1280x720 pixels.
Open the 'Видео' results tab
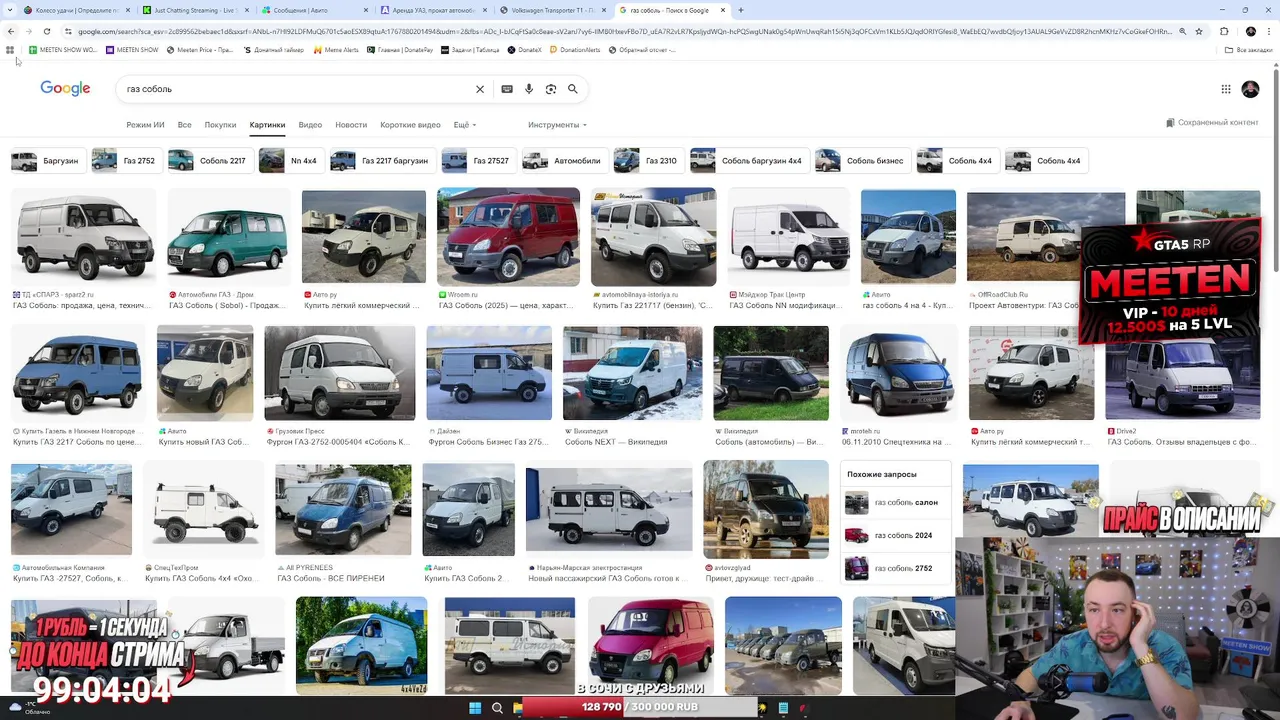(310, 125)
